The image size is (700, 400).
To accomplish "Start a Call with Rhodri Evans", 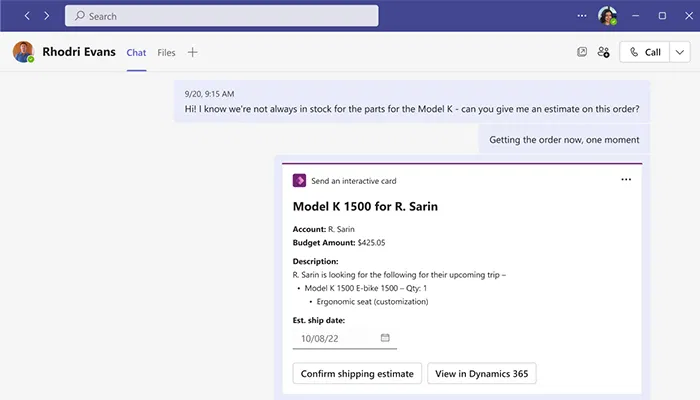I will point(644,52).
